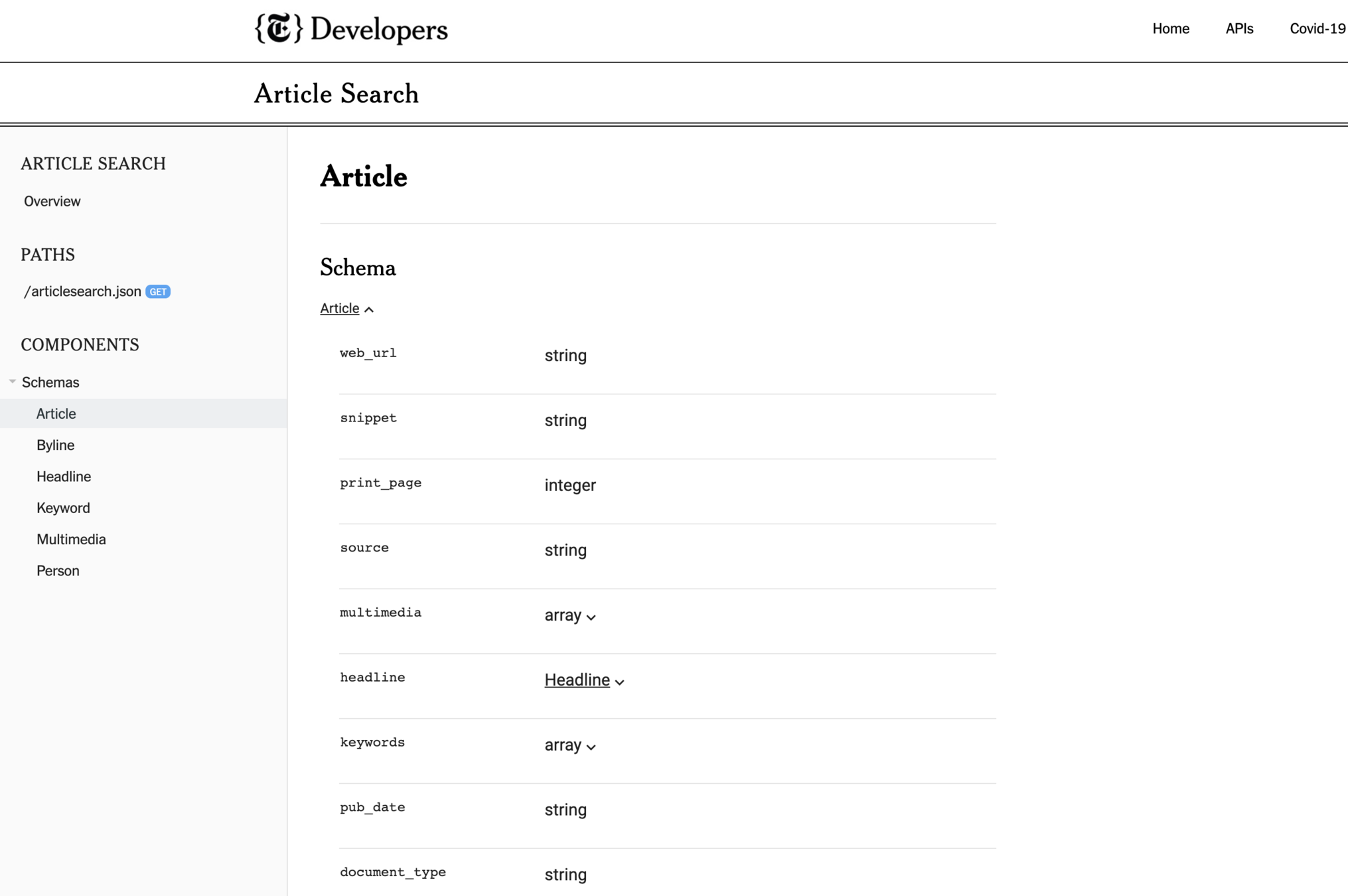
Task: Collapse the Schemas tree arrow
Action: click(12, 382)
